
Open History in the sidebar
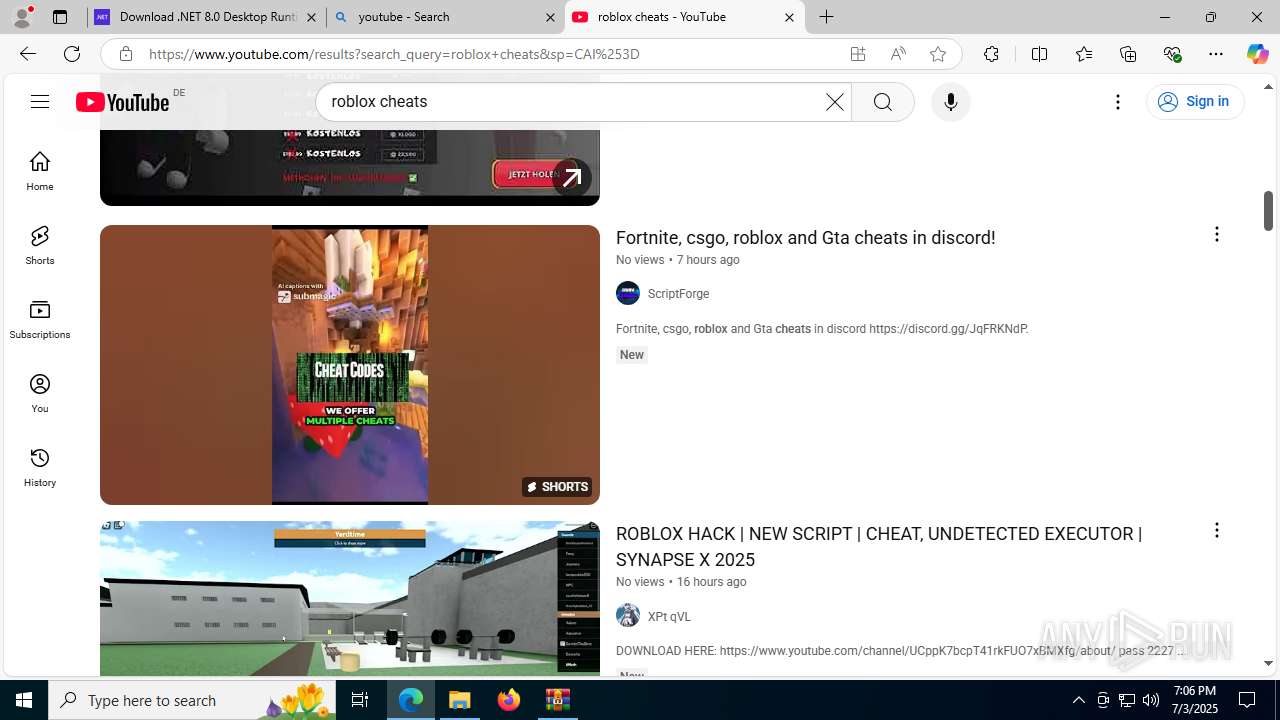click(x=40, y=467)
